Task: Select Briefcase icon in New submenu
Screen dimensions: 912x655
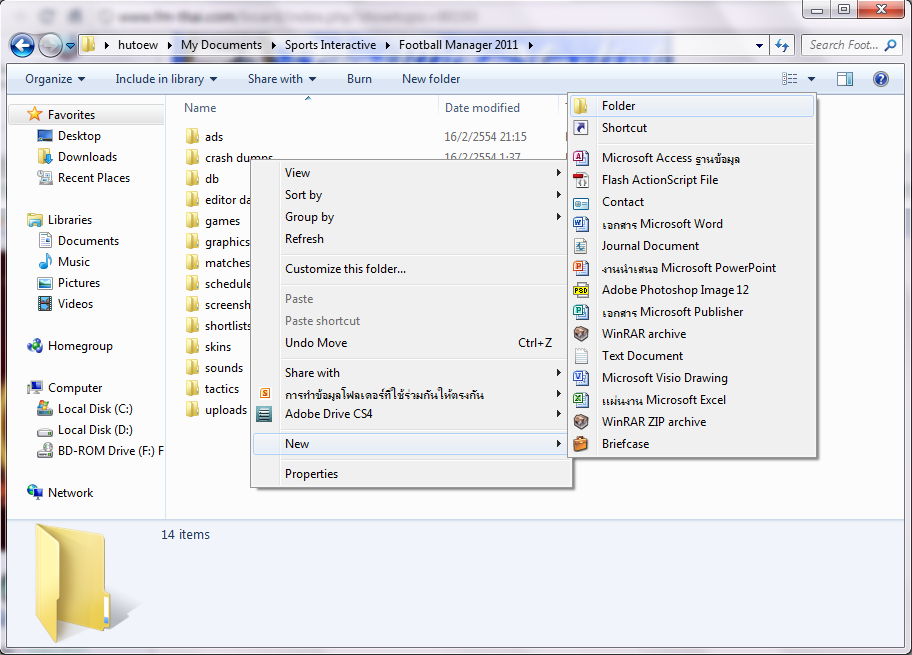Action: pyautogui.click(x=580, y=444)
